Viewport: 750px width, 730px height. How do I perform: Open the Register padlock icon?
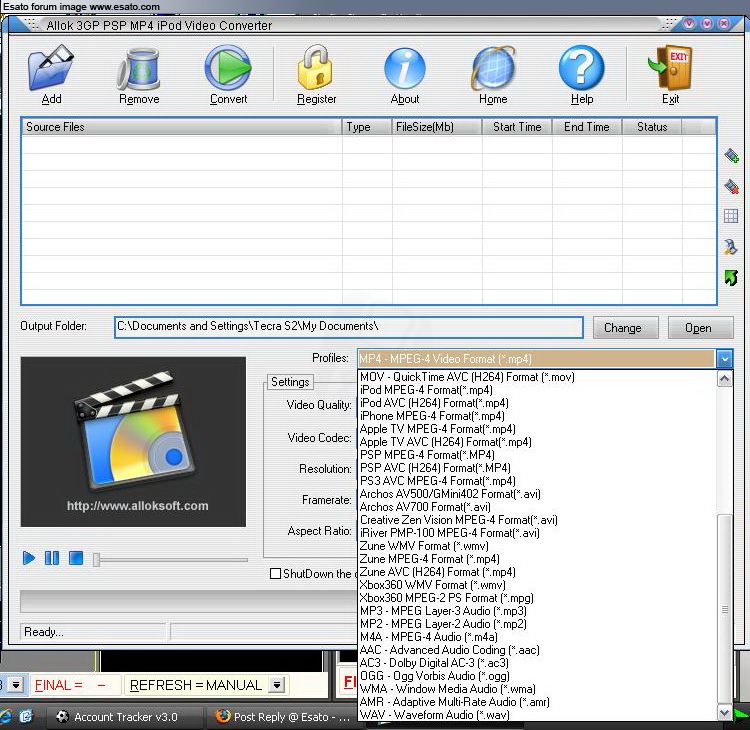click(x=315, y=67)
